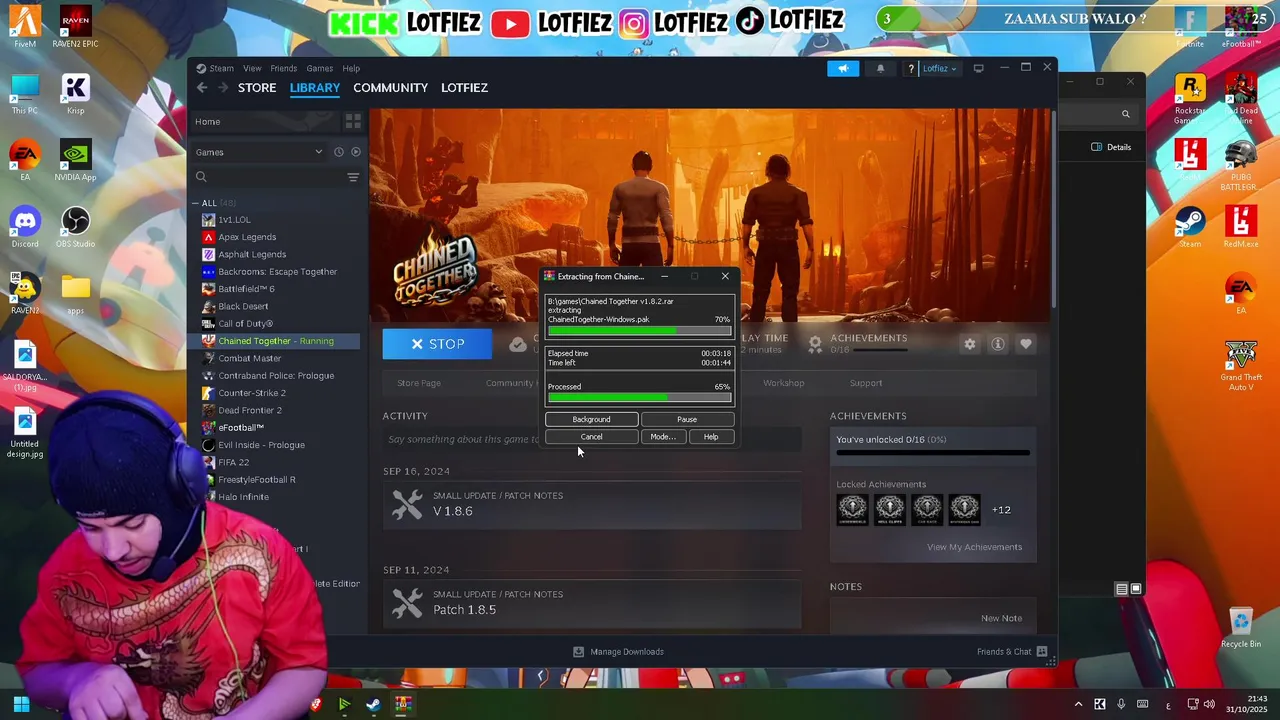Image resolution: width=1280 pixels, height=720 pixels.
Task: Pause the WinRAR extraction
Action: click(x=687, y=419)
